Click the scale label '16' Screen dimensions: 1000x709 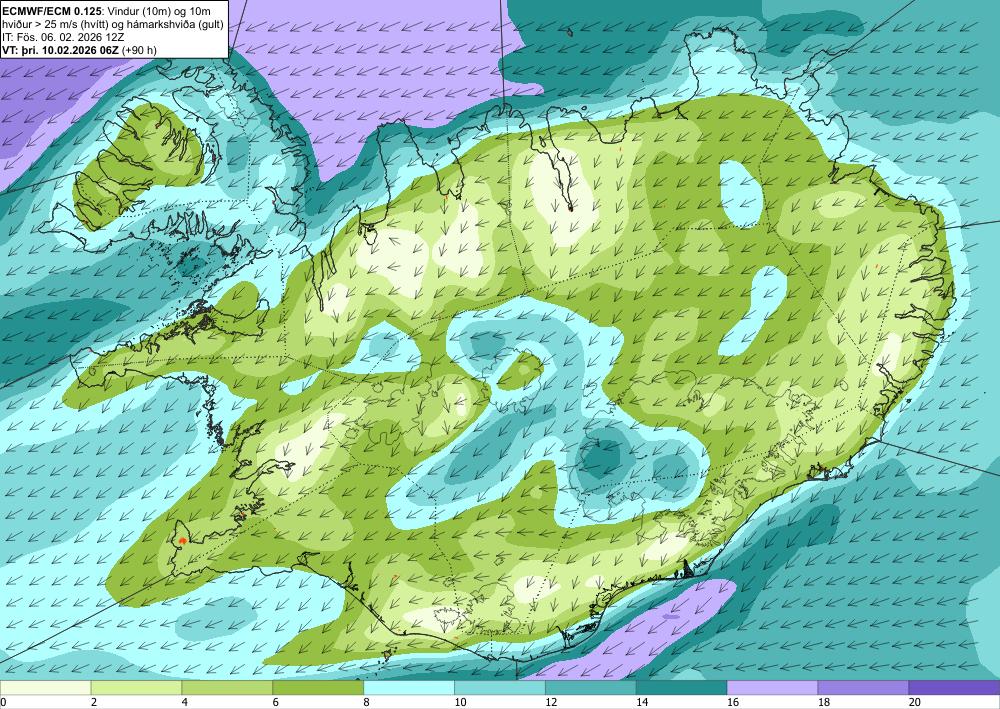pyautogui.click(x=733, y=703)
